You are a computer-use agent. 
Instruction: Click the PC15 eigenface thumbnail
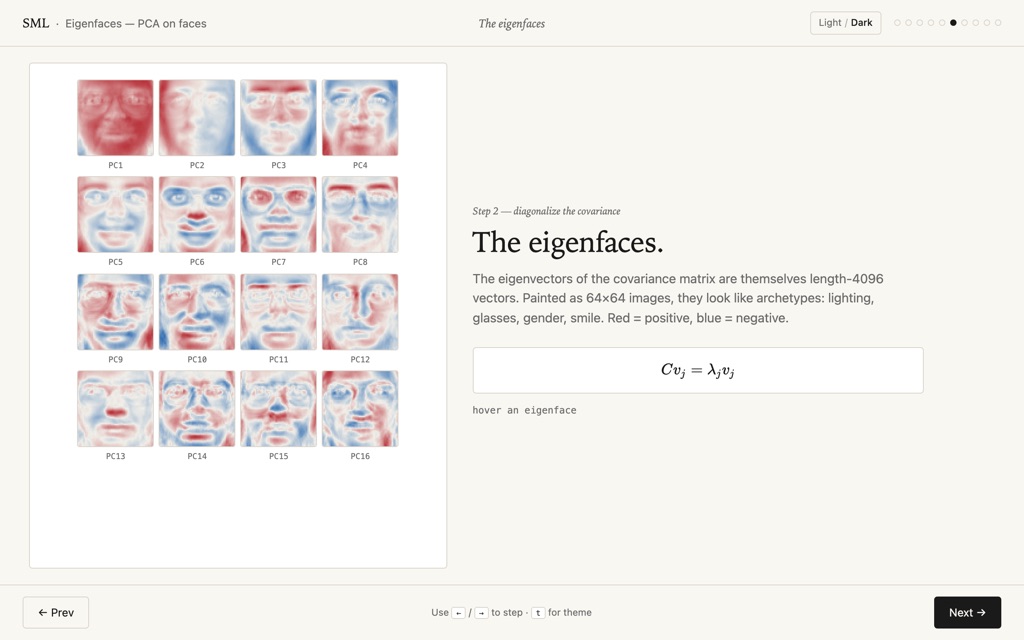click(278, 409)
